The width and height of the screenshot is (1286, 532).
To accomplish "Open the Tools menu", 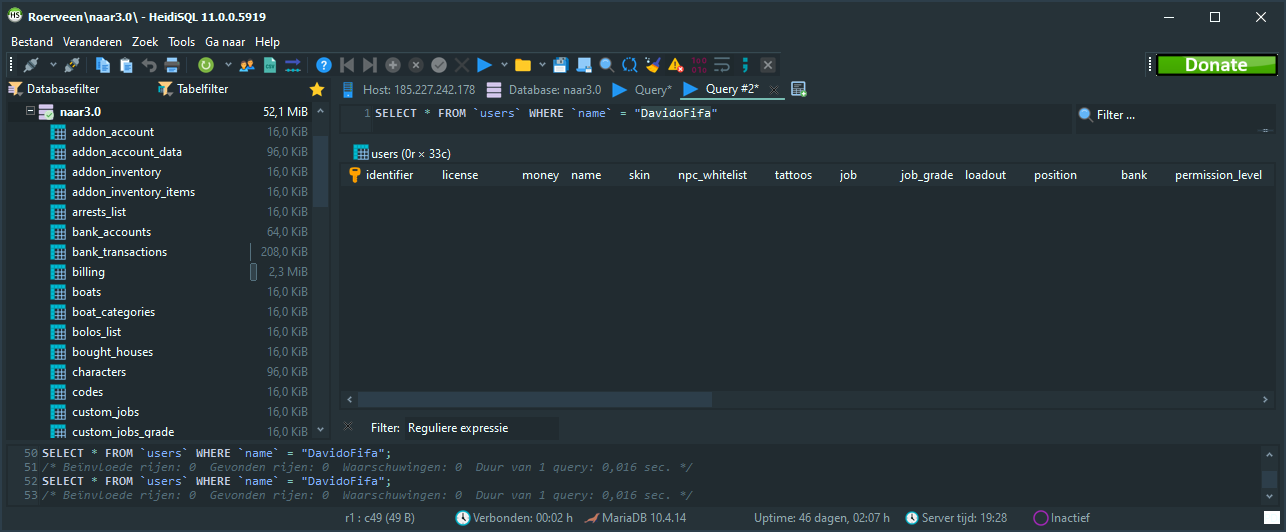I will [x=181, y=42].
